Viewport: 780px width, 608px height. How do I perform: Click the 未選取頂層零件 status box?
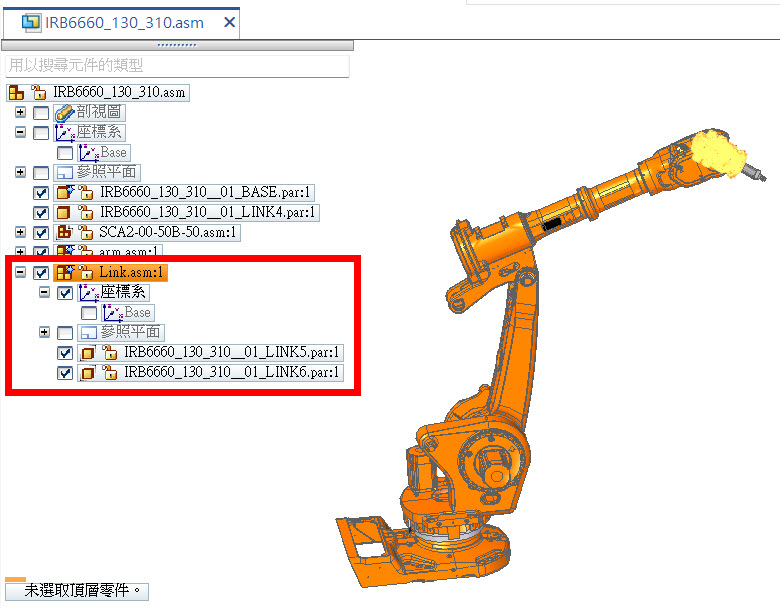[77, 591]
